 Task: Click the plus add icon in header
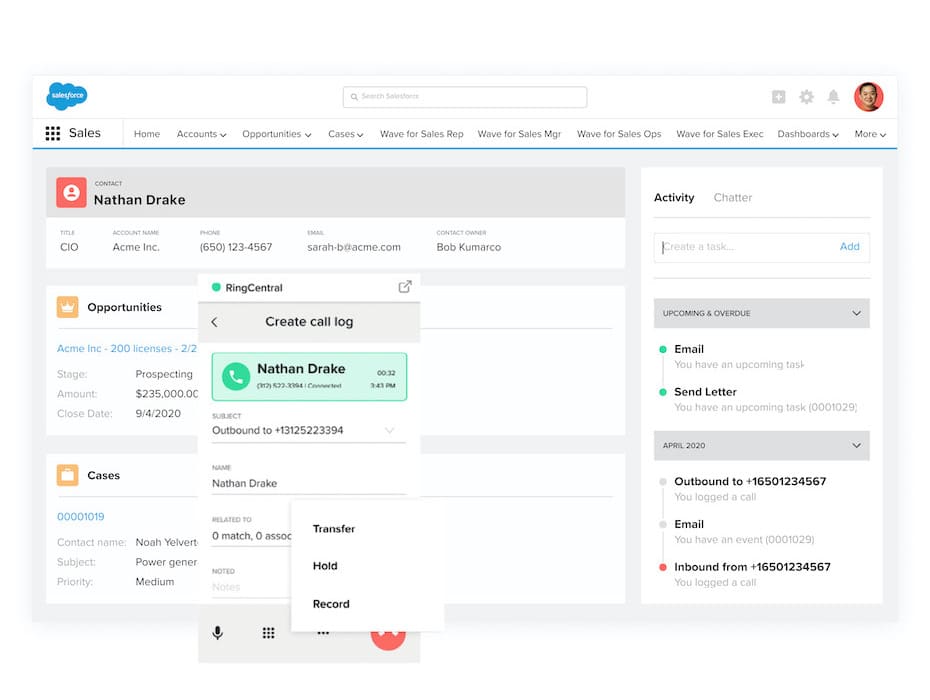point(778,97)
